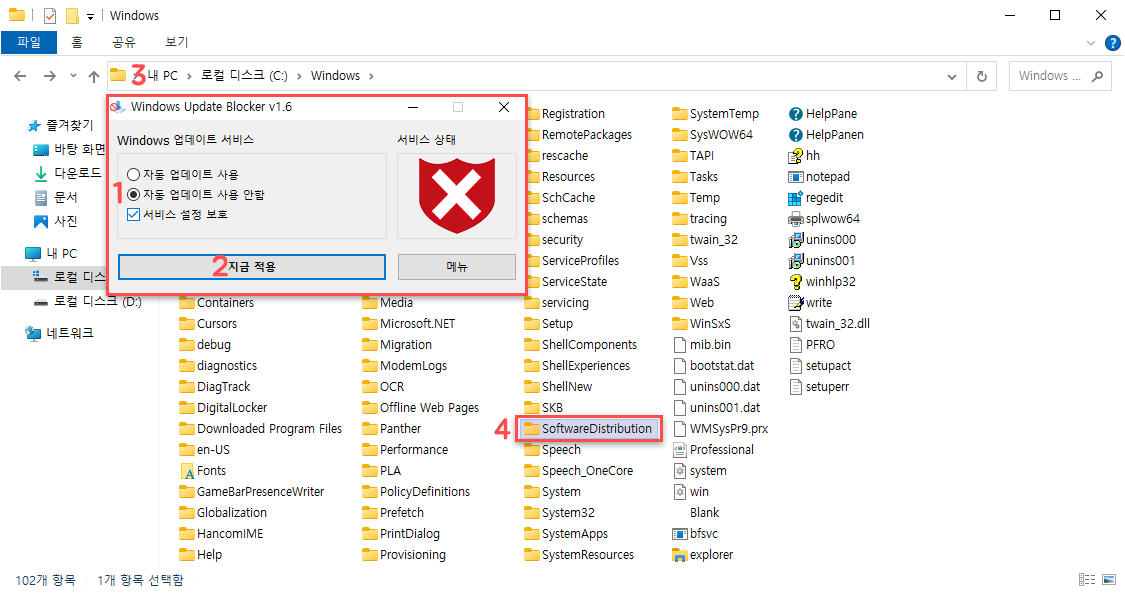Select the HelpPane application icon
This screenshot has height=593, width=1125.
(x=795, y=114)
